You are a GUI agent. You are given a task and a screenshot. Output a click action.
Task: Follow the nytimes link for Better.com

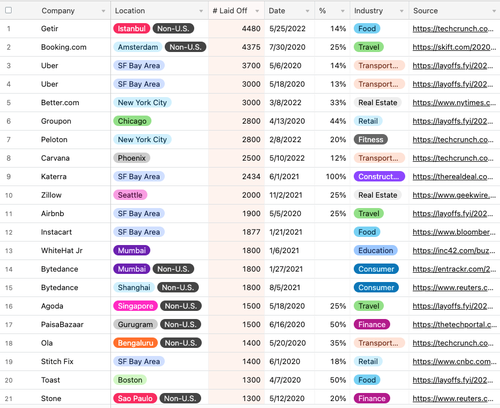(454, 103)
